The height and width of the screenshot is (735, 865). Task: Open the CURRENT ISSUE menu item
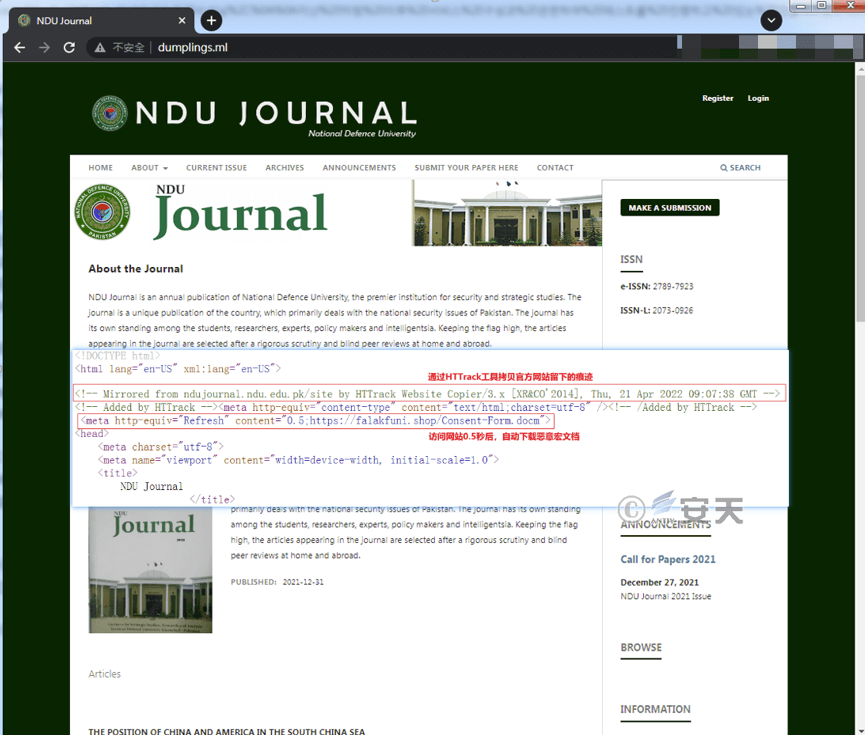[x=216, y=168]
